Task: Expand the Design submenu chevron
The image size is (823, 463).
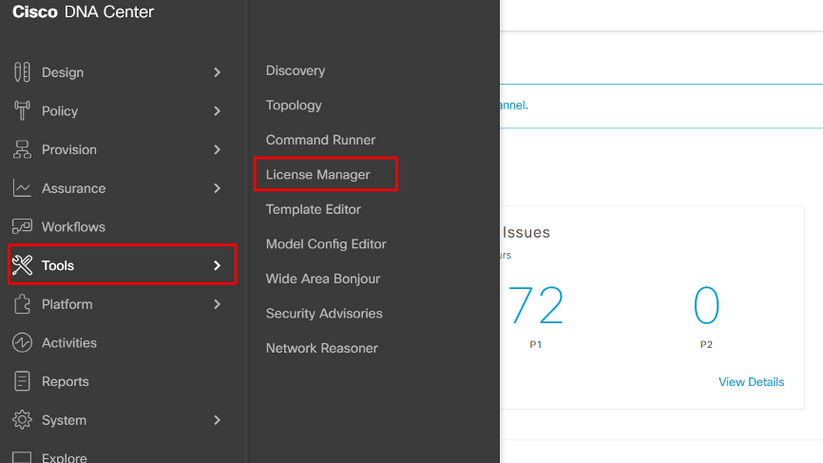Action: [217, 72]
